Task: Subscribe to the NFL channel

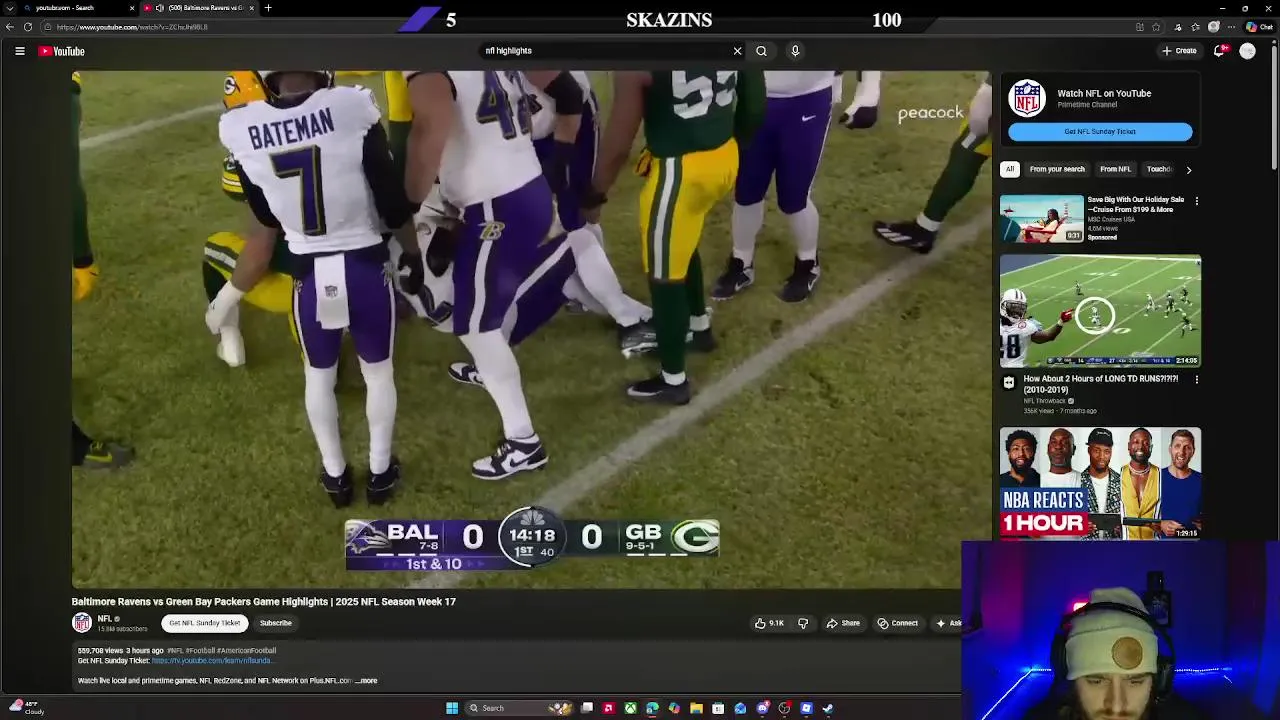Action: click(276, 623)
